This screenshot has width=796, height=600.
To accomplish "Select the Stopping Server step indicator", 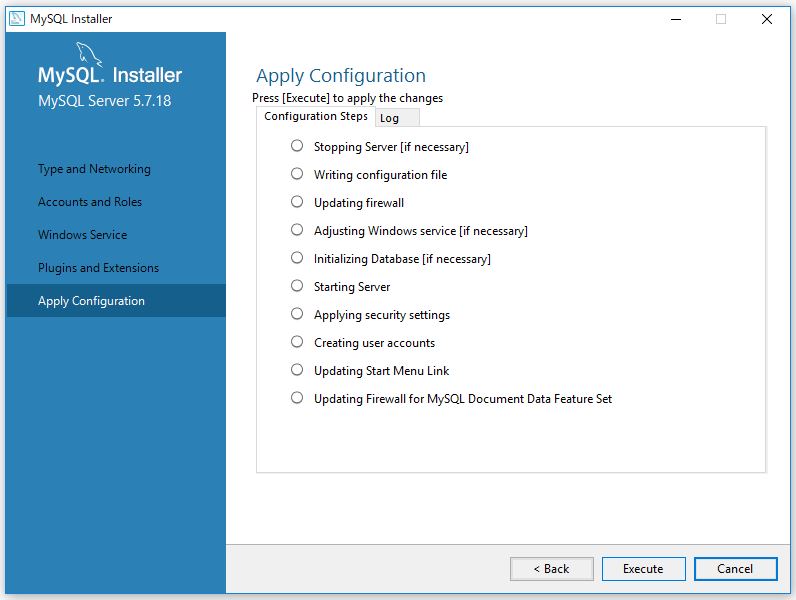I will pos(297,146).
